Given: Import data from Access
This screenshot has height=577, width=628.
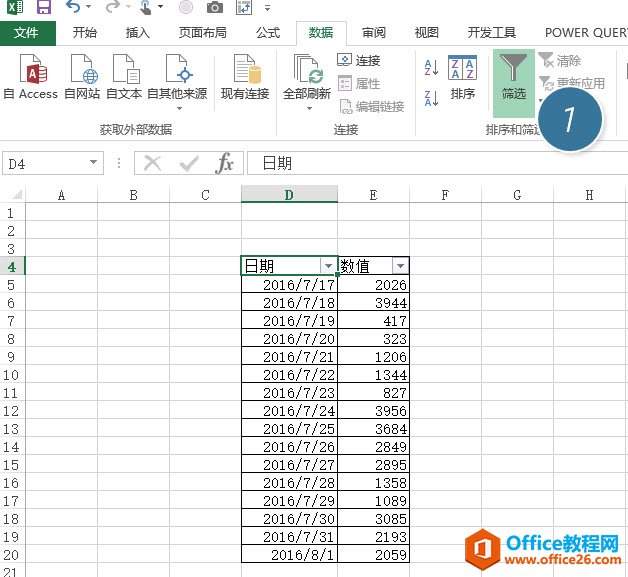Looking at the screenshot, I should pyautogui.click(x=30, y=77).
